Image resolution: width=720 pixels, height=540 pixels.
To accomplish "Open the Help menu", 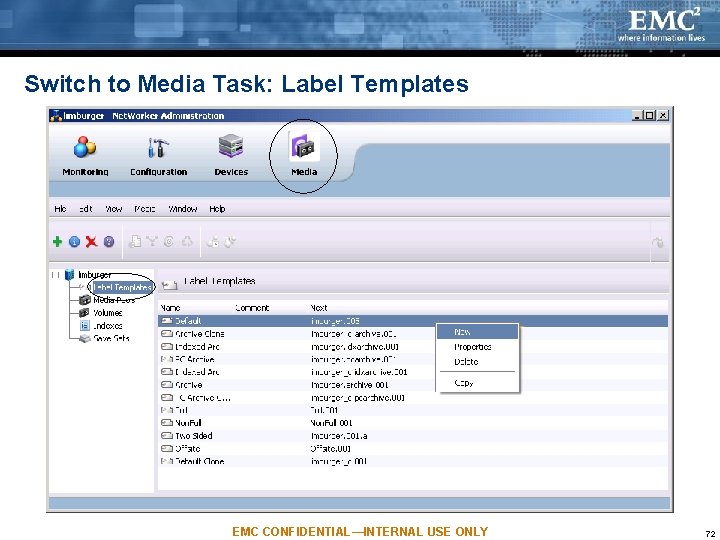I will coord(217,209).
